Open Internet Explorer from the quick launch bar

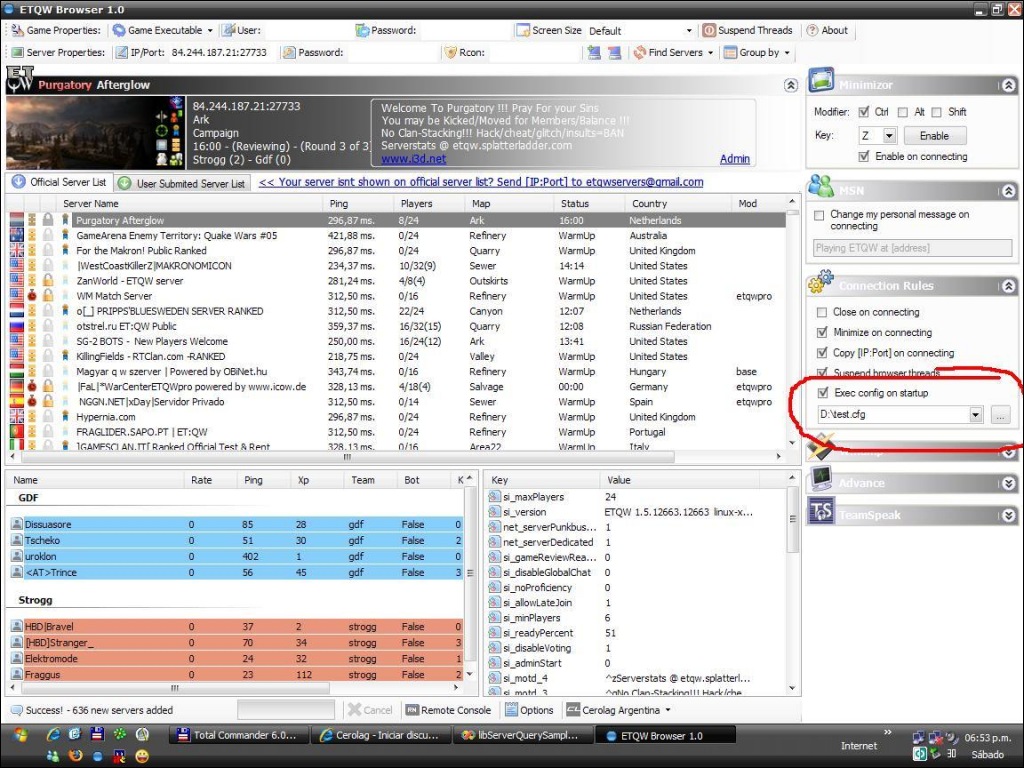click(x=53, y=735)
